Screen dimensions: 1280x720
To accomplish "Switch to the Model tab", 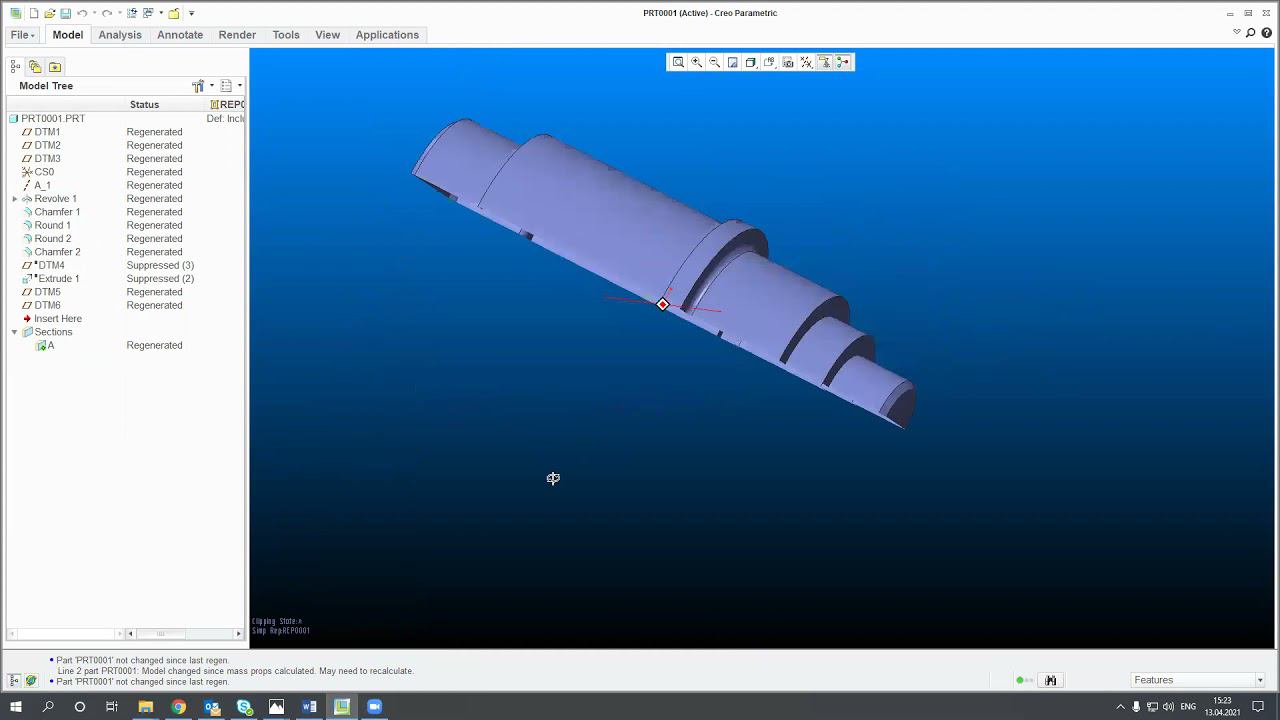I will tap(68, 35).
